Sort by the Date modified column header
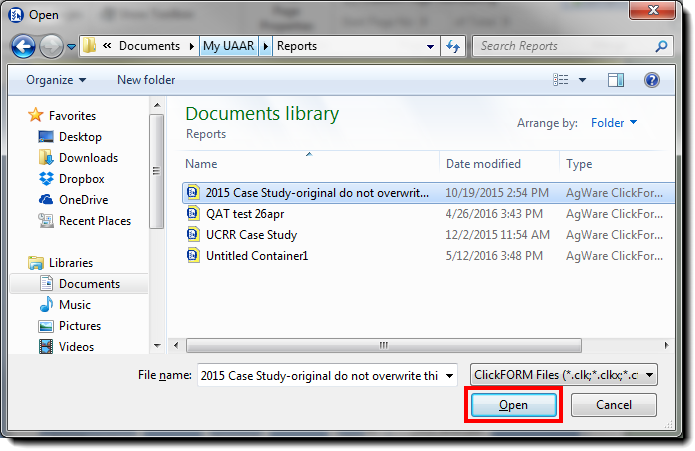The image size is (695, 451). (x=483, y=164)
